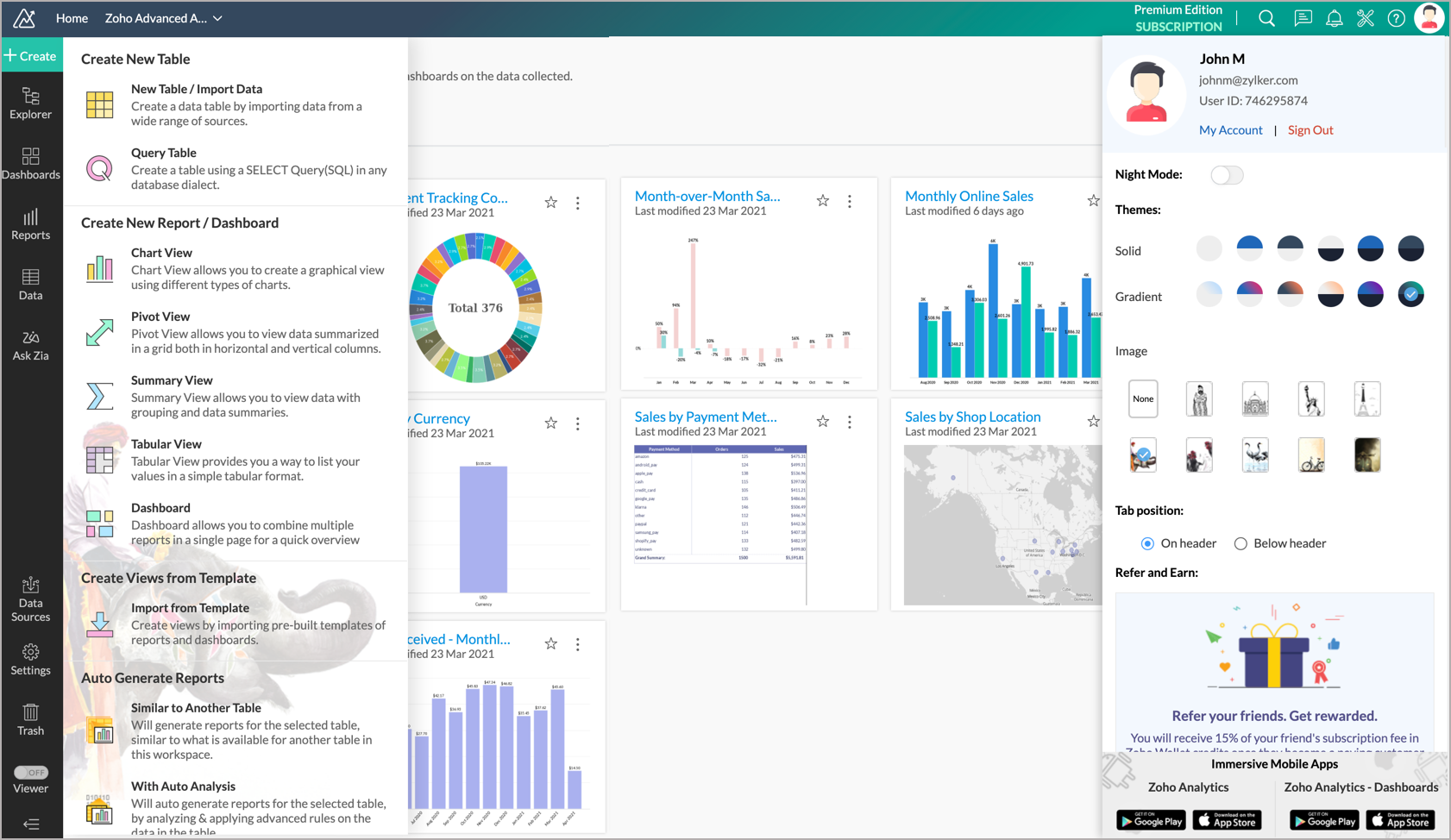Click the search icon in header

pos(1266,18)
